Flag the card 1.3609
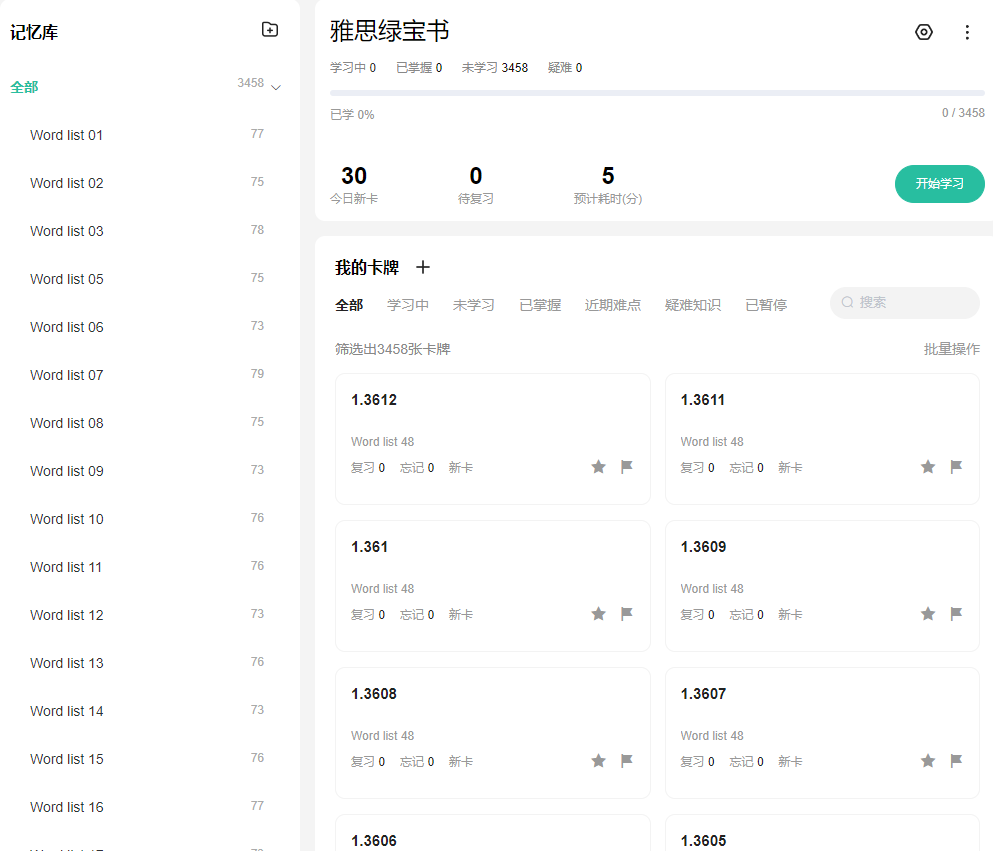 coord(956,614)
